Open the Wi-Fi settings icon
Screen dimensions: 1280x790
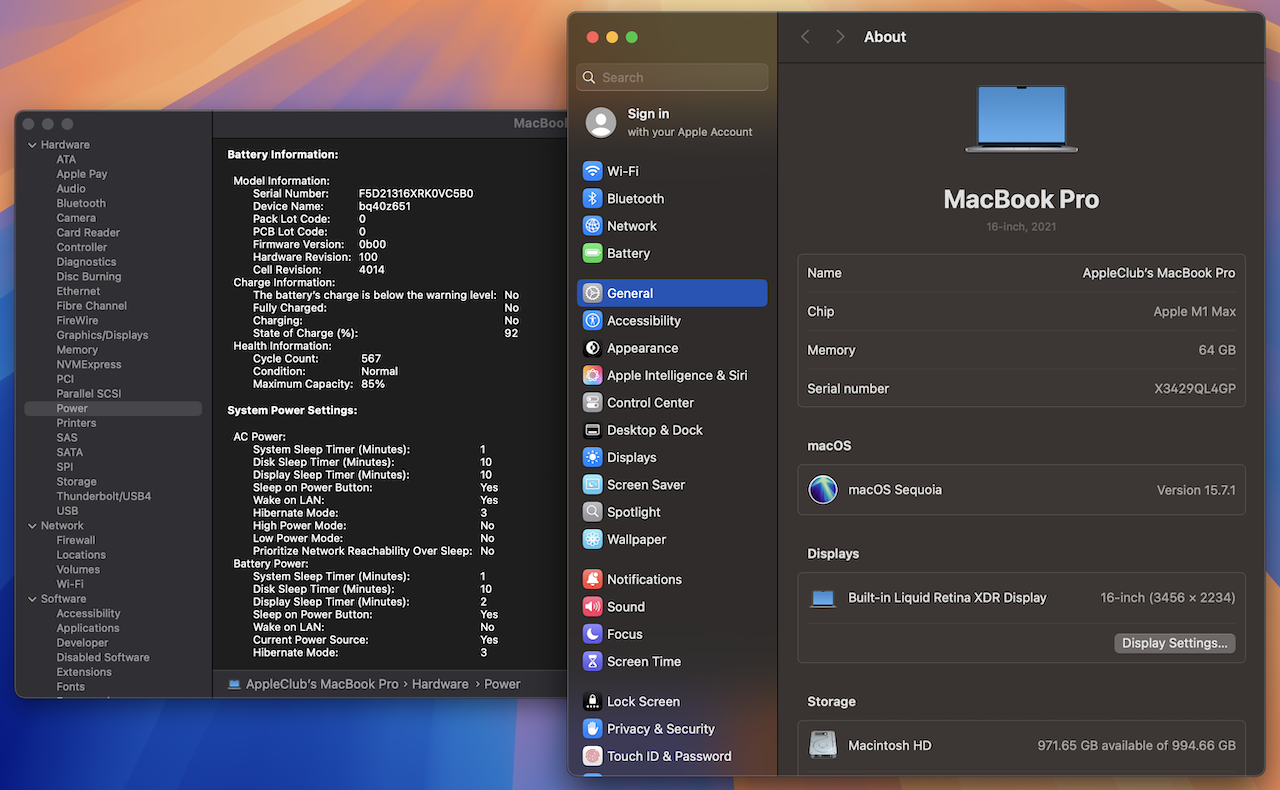point(593,171)
